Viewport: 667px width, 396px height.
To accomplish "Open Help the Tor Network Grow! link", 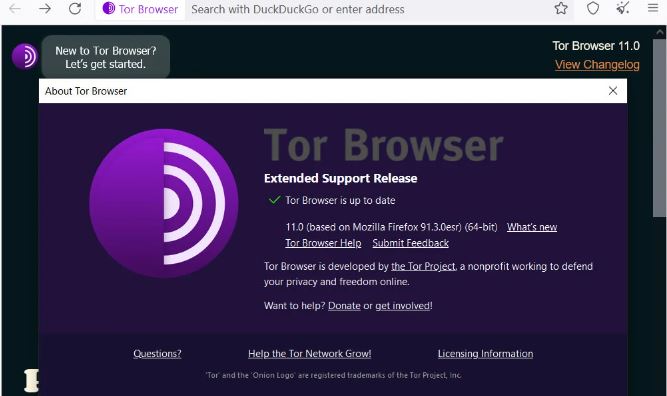I will [x=310, y=353].
